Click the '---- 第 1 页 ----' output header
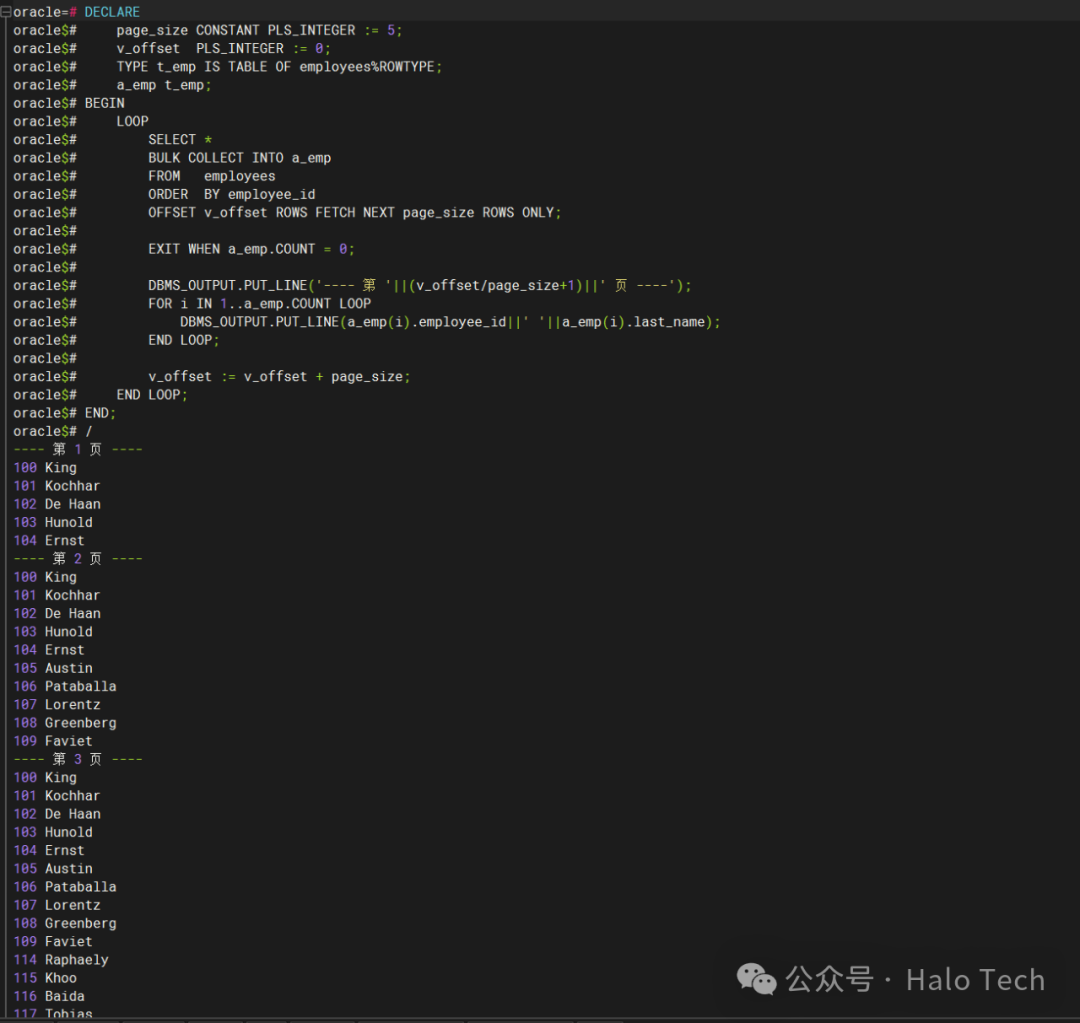 (78, 450)
